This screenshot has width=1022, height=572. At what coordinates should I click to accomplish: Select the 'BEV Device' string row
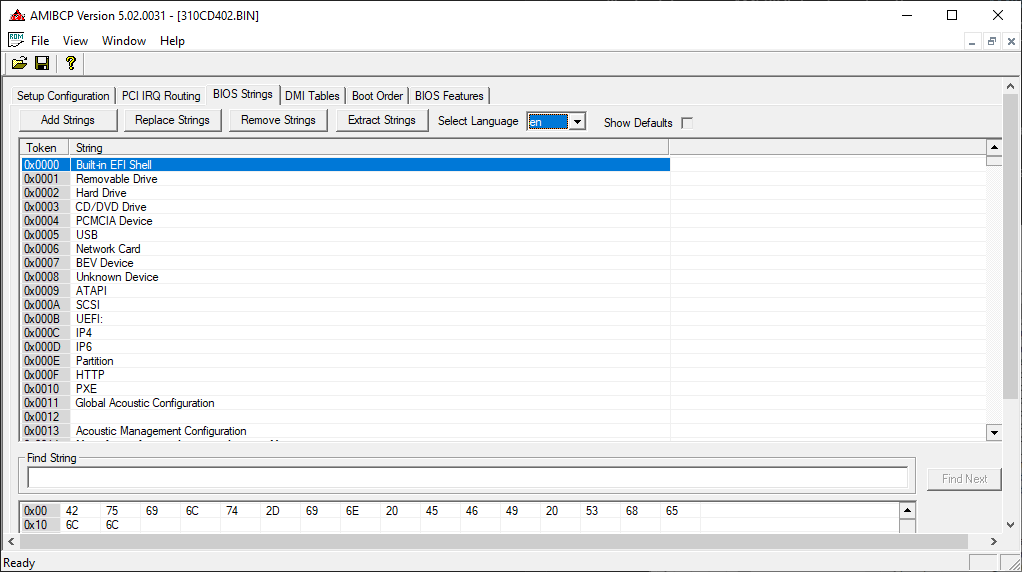point(345,263)
